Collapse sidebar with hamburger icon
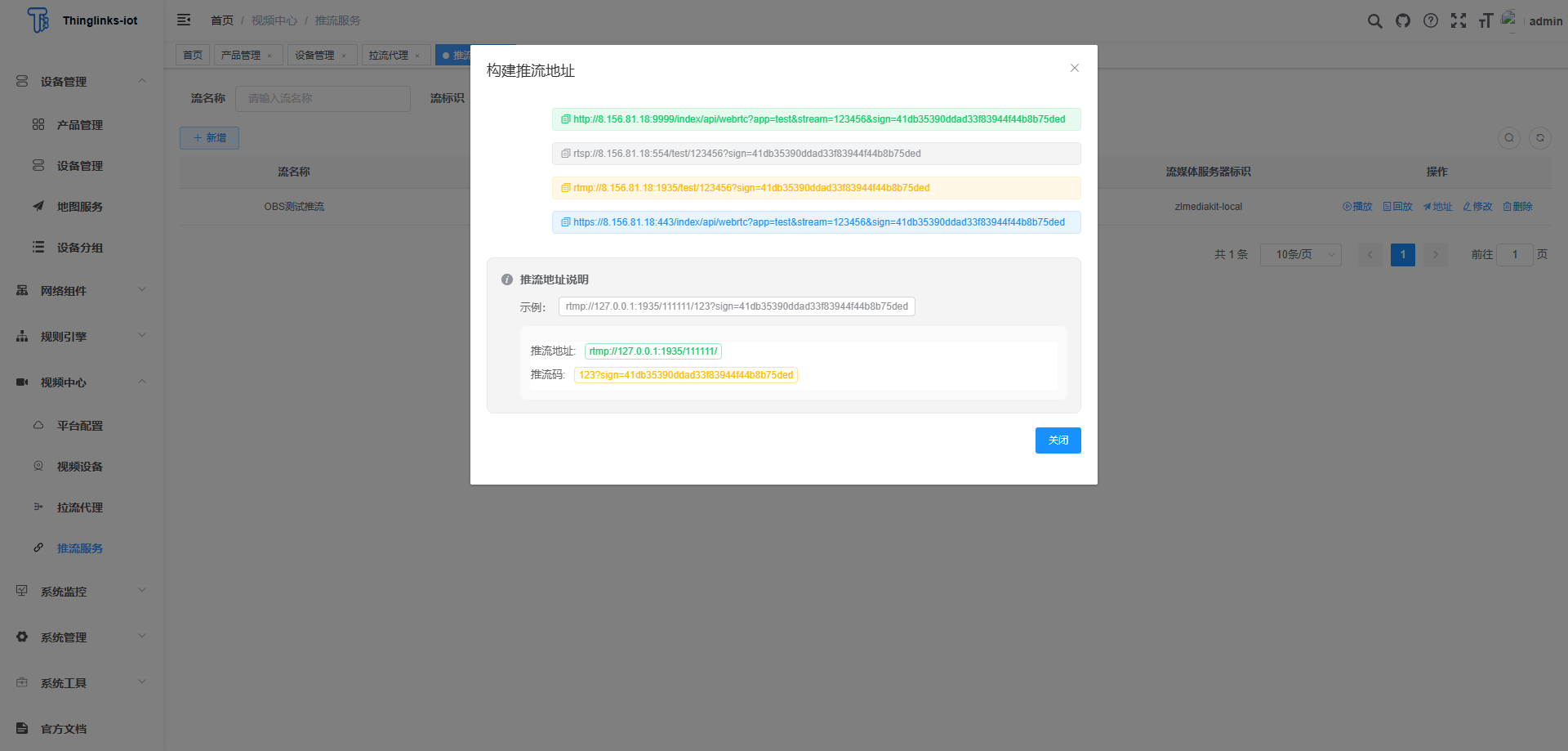Screen dimensions: 1568x751 pyautogui.click(x=184, y=20)
